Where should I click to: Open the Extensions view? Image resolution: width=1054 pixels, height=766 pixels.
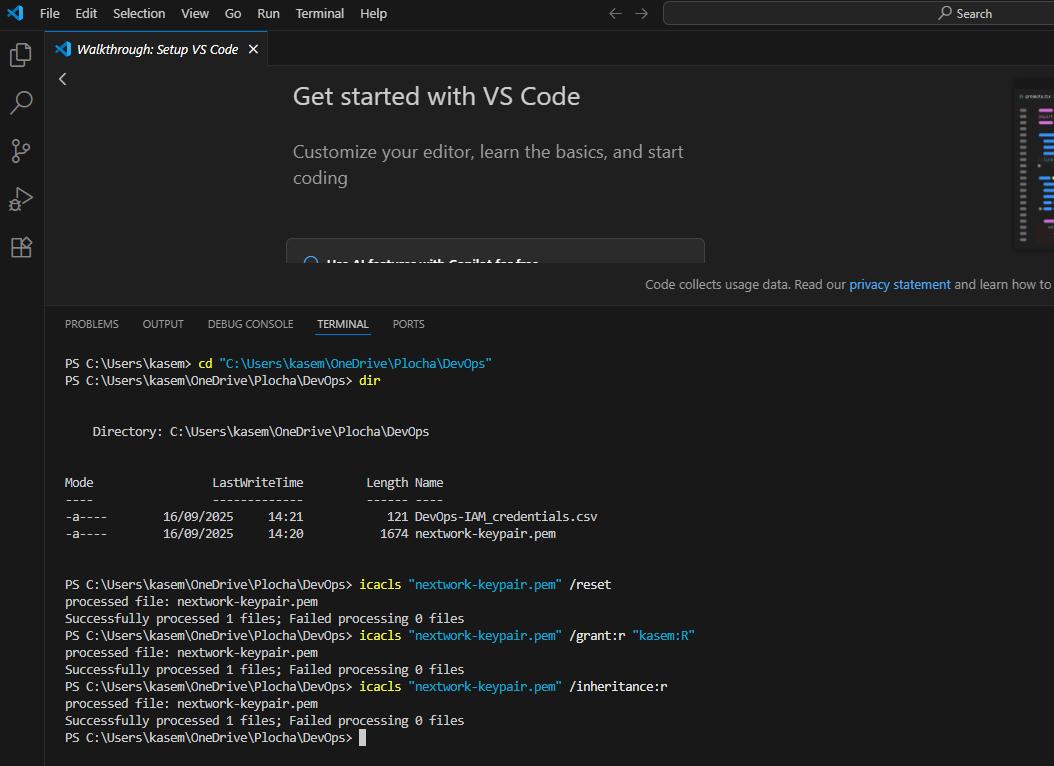[21, 247]
